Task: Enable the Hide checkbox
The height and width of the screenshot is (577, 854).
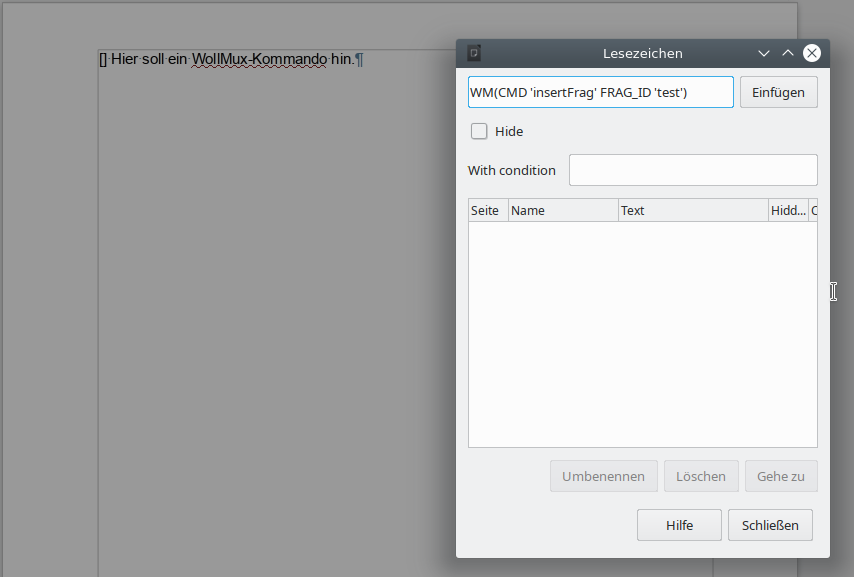Action: (478, 131)
